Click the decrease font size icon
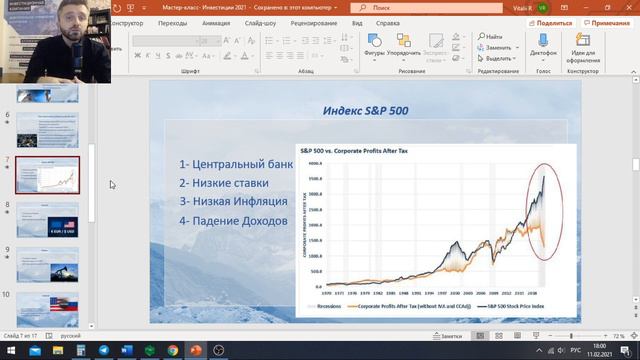640x360 pixels. click(237, 40)
